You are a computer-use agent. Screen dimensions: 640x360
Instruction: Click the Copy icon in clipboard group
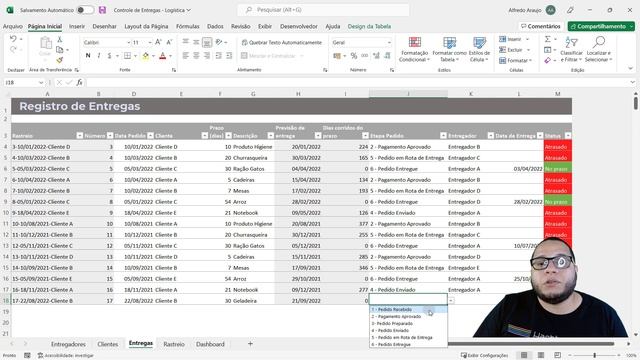pyautogui.click(x=60, y=50)
